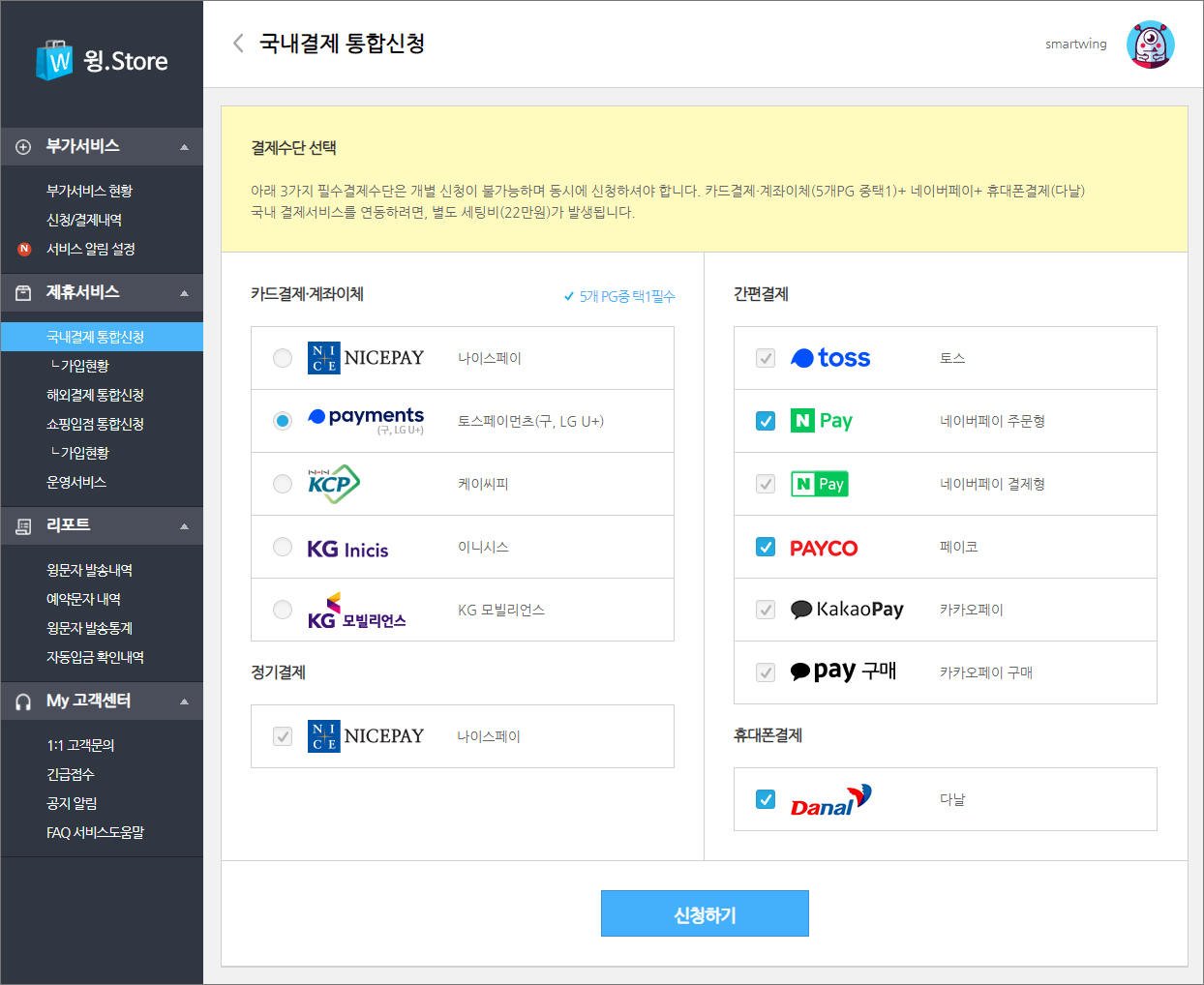
Task: Click the red N badge beside 서비스 알림 설정
Action: 24,250
